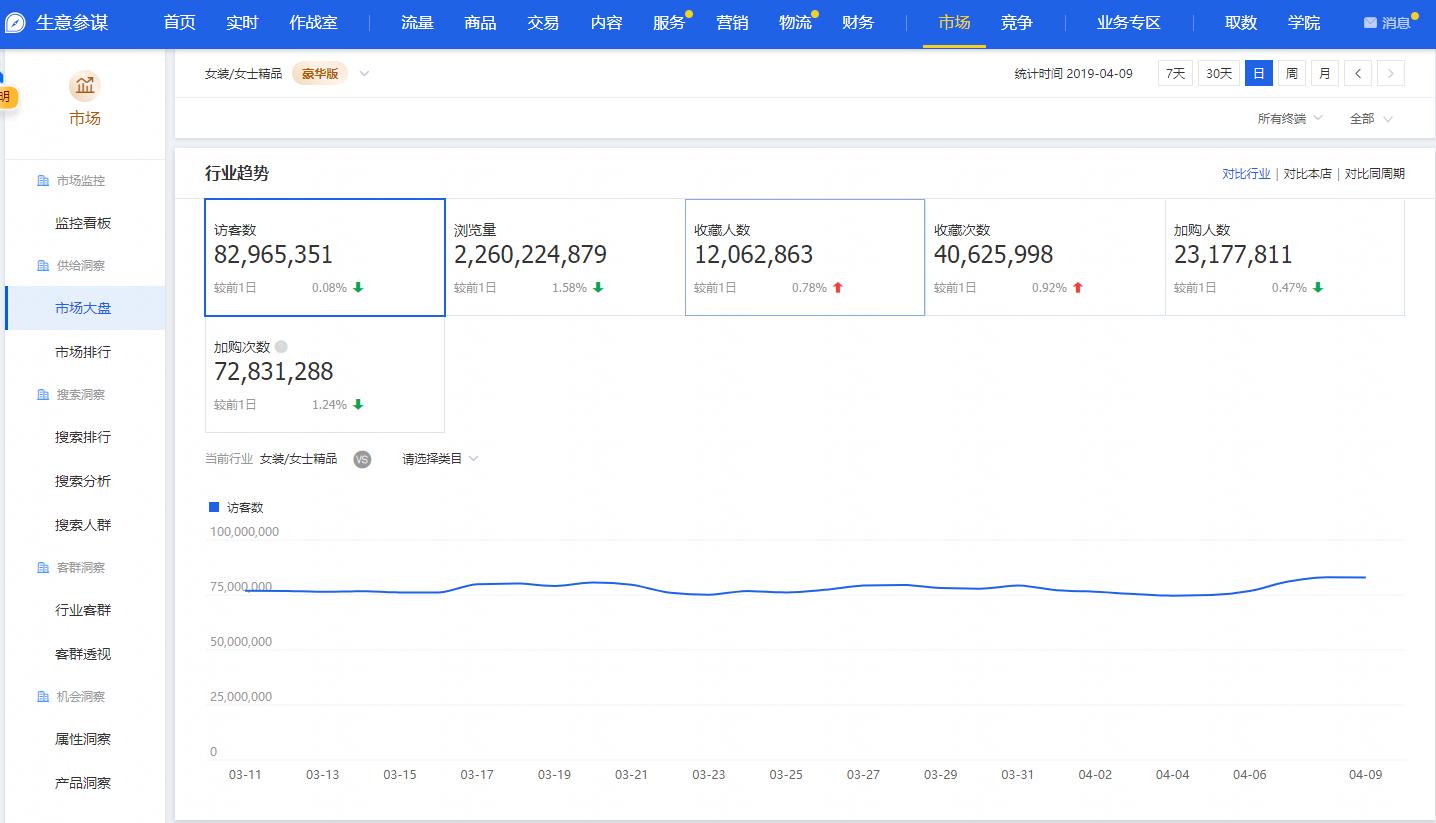Click the 03-11 date label on chart axis
This screenshot has height=823, width=1436.
coord(245,775)
